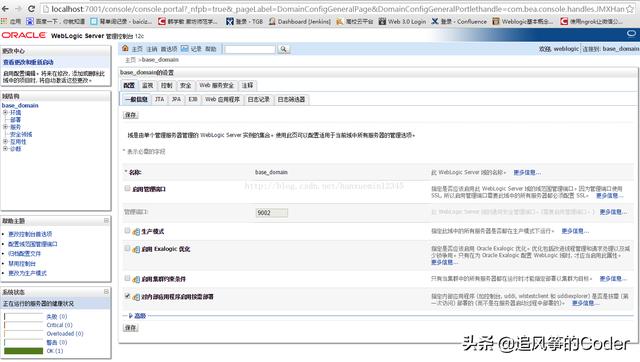The image size is (640, 362).
Task: Open the ngrok bookmark
Action: [x=591, y=21]
